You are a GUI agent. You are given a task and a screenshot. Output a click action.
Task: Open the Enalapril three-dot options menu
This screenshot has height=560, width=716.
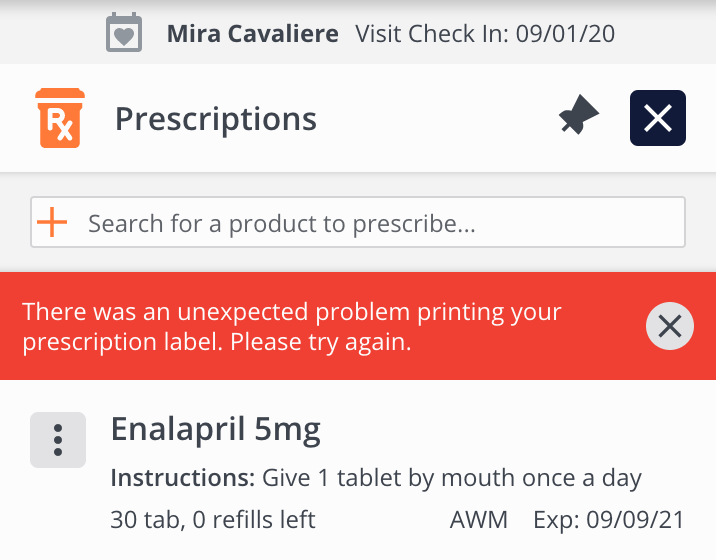click(x=58, y=440)
